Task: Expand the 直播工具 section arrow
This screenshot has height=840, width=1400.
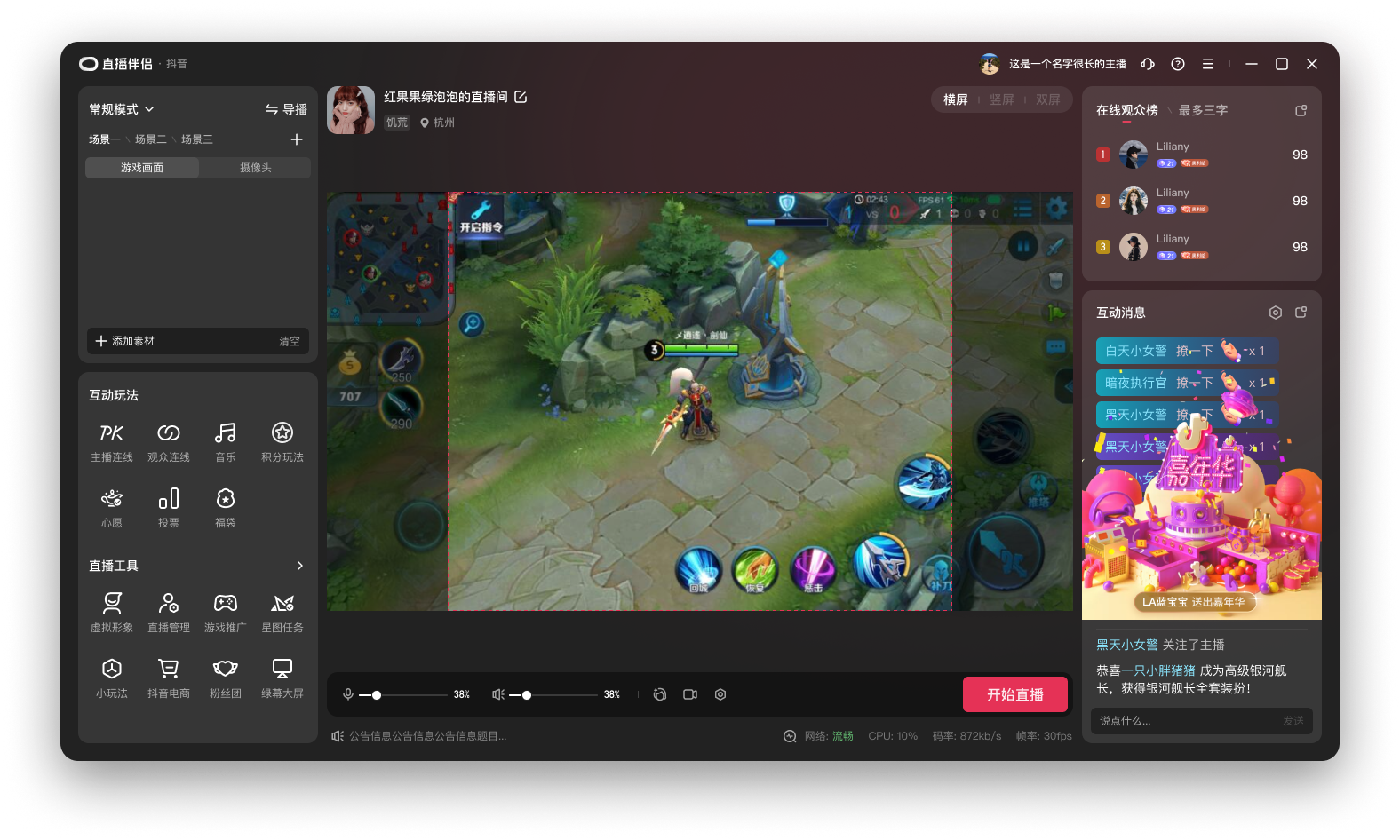Action: click(x=300, y=566)
